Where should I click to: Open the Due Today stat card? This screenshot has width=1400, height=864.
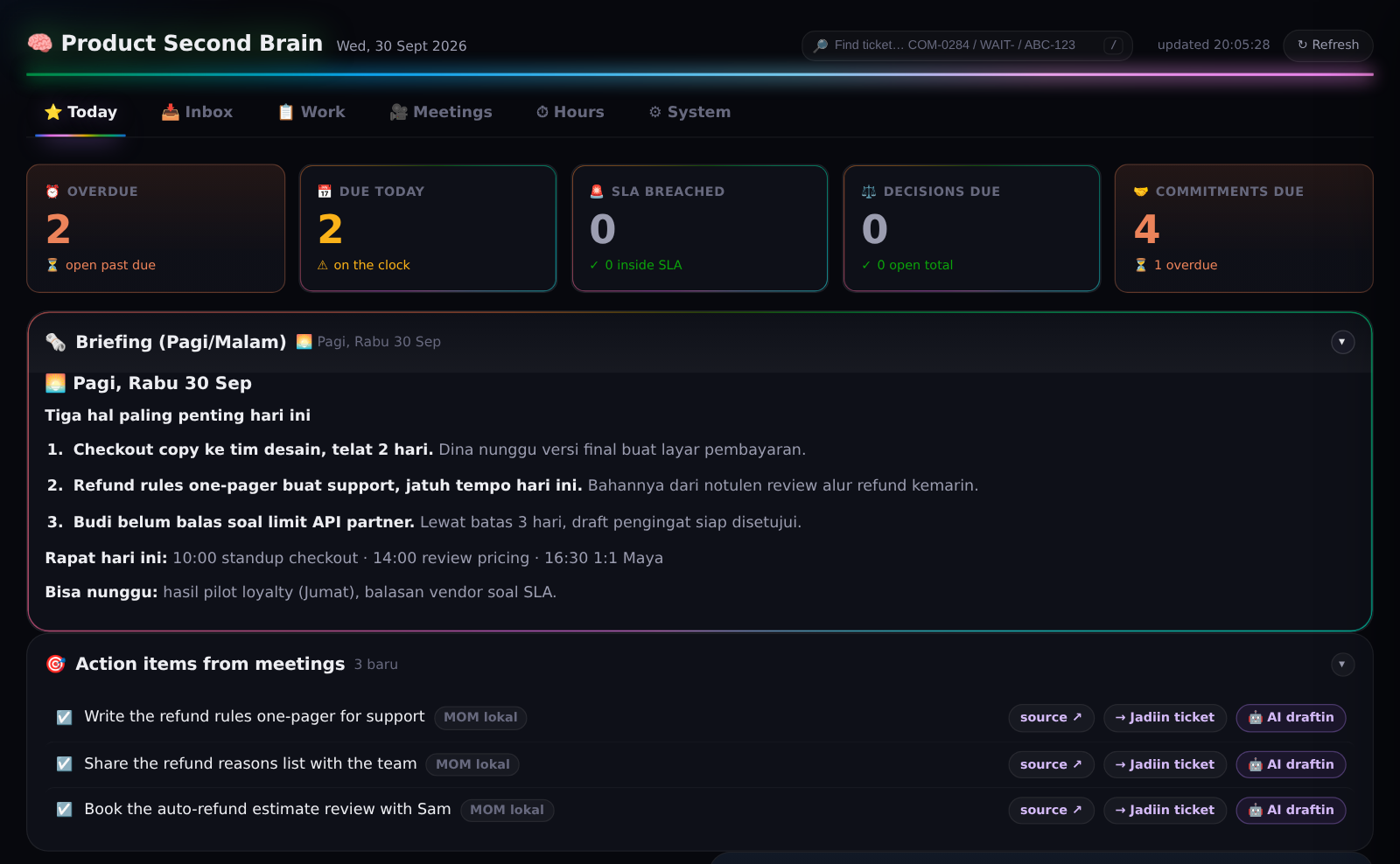click(428, 228)
